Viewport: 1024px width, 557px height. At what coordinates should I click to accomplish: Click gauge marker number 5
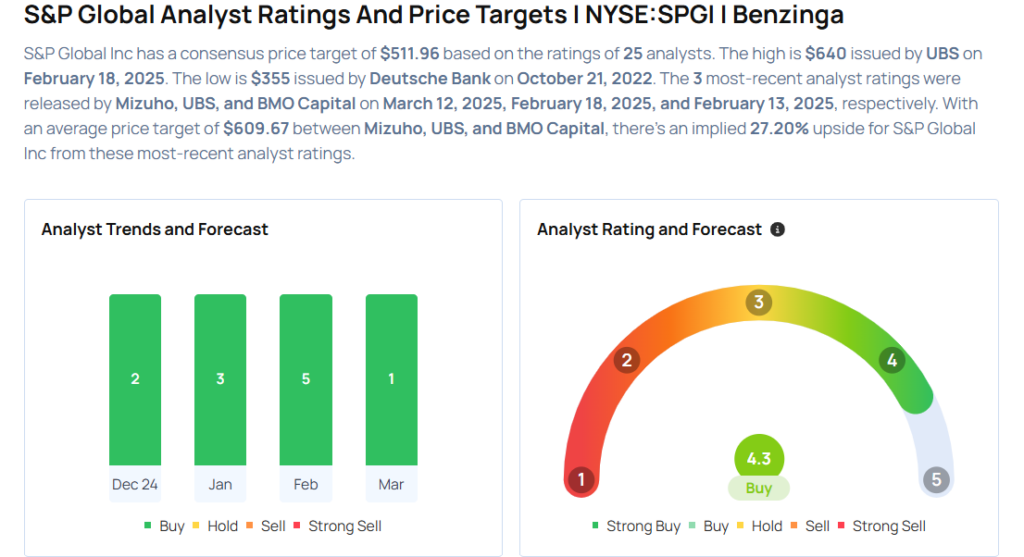click(936, 479)
